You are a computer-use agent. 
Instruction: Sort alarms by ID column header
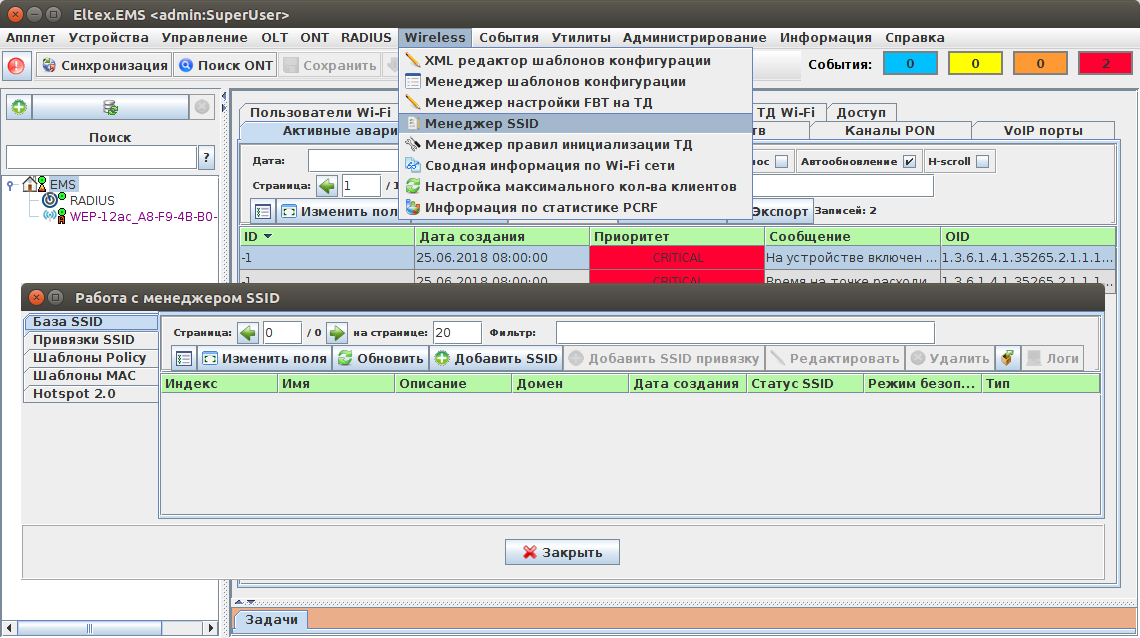[x=326, y=236]
